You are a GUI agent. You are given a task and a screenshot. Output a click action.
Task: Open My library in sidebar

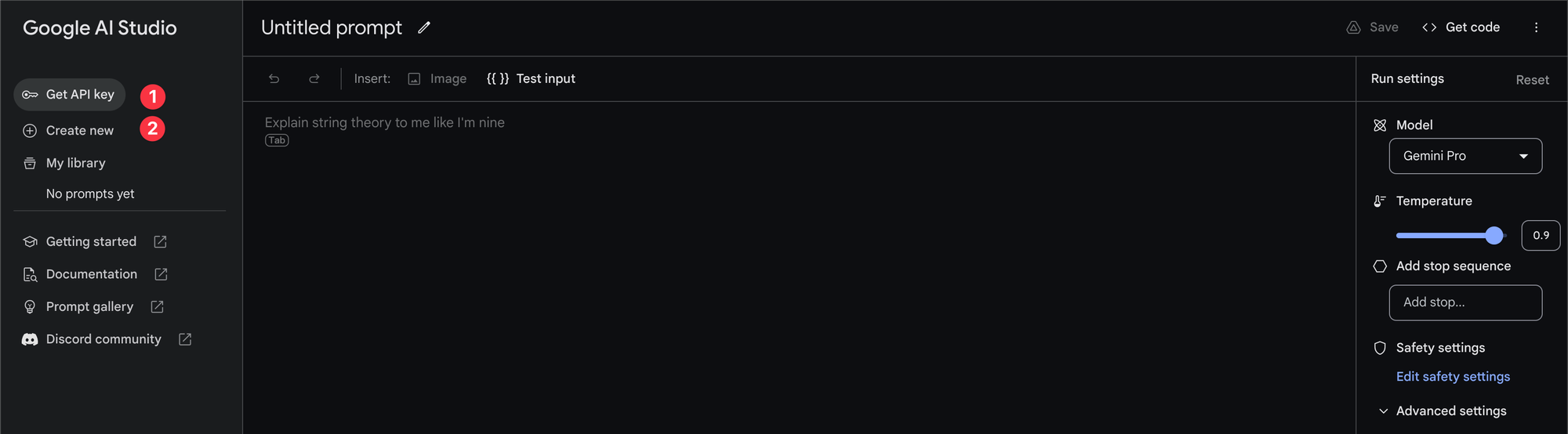point(75,163)
